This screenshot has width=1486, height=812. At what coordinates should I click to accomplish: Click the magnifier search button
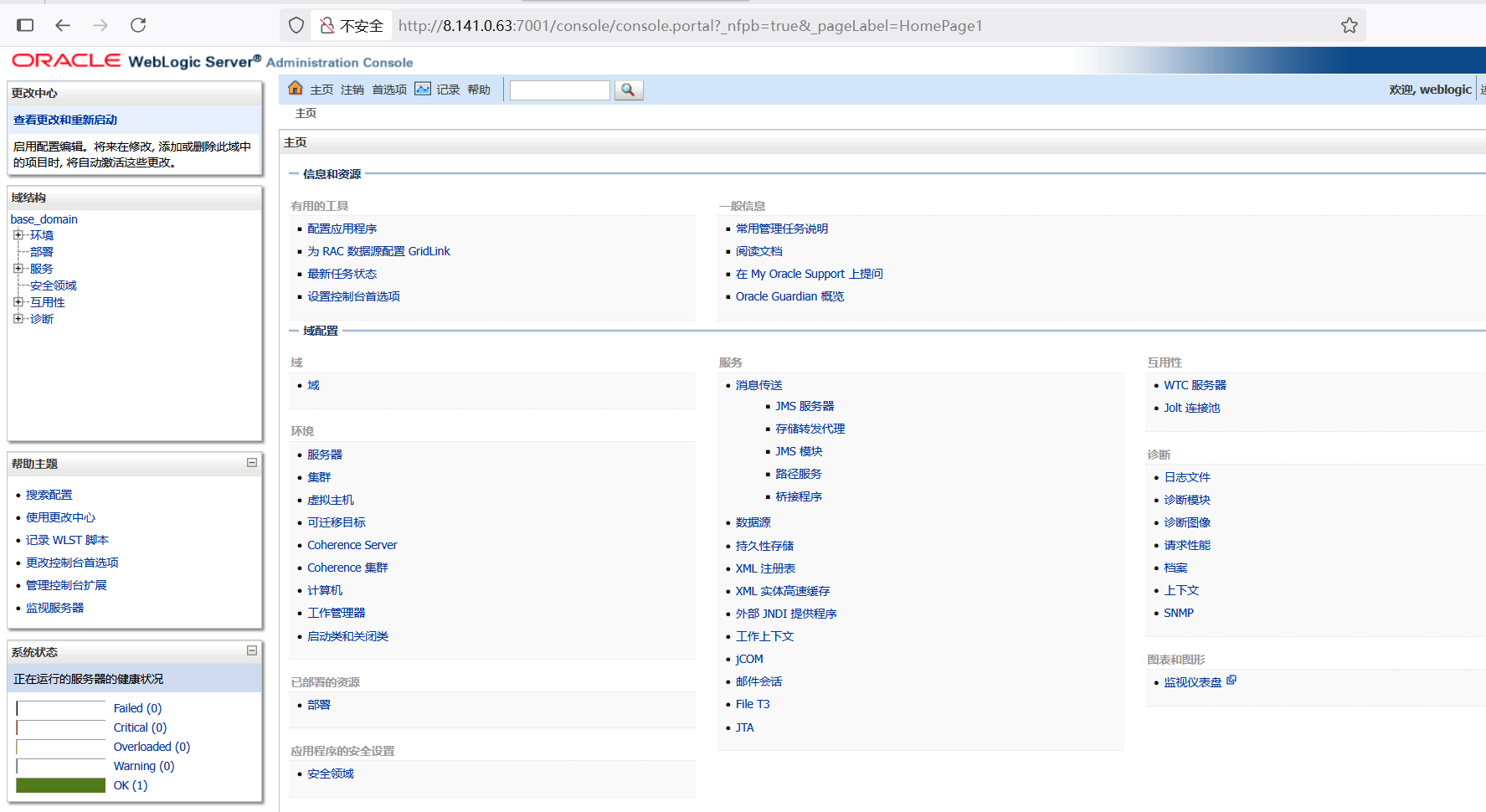click(629, 90)
